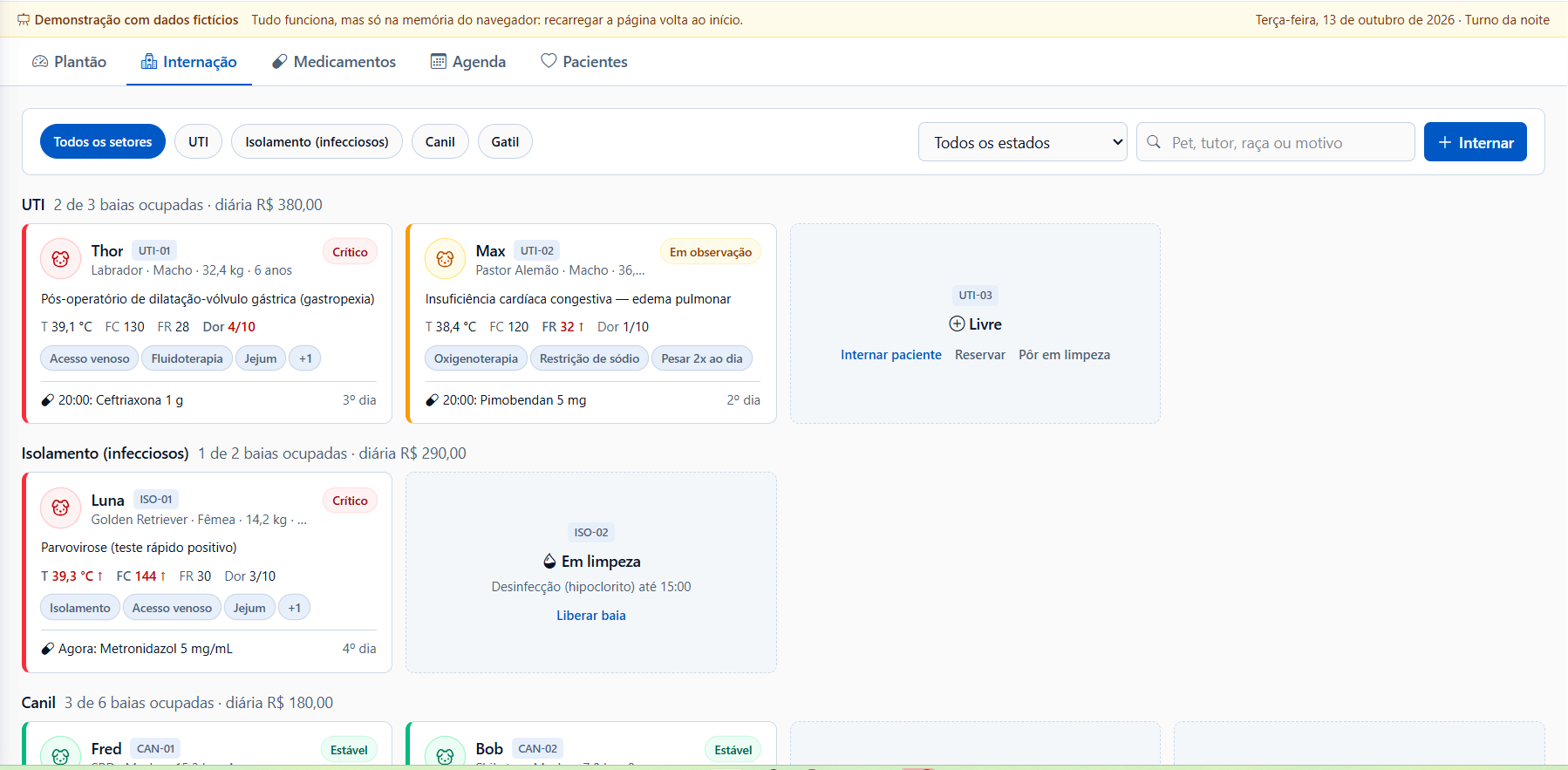Click the pill icon beside Ceftriaxona 1 g

pos(48,400)
